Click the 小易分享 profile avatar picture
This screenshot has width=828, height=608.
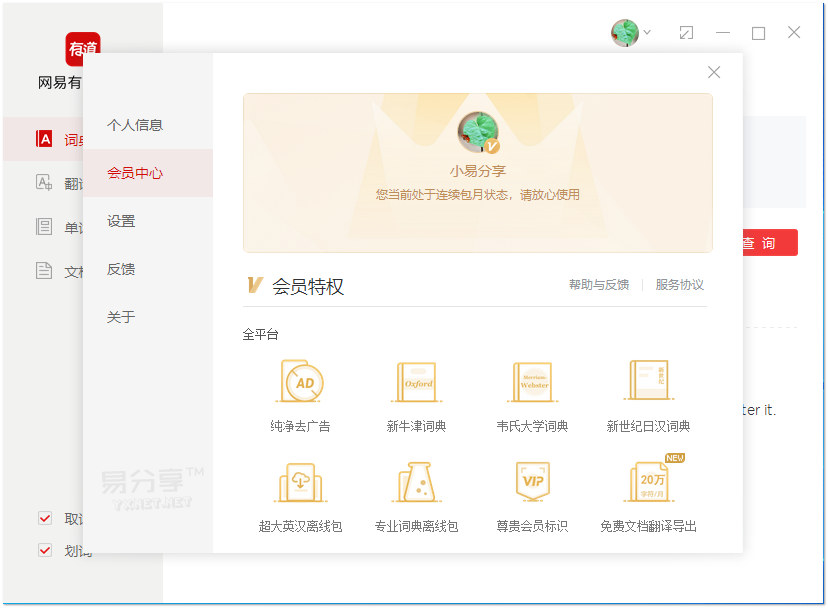[478, 129]
